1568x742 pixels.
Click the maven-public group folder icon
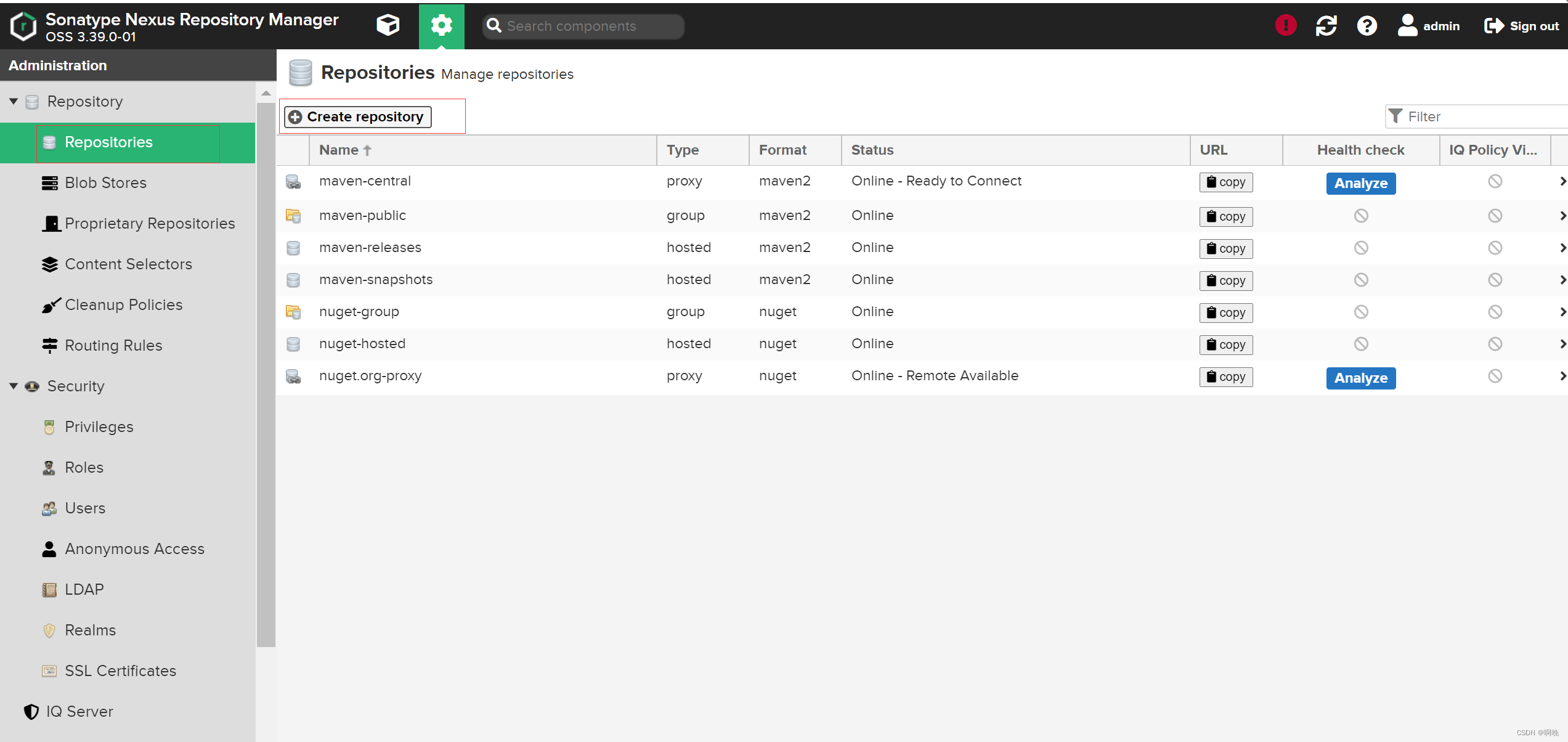[293, 216]
